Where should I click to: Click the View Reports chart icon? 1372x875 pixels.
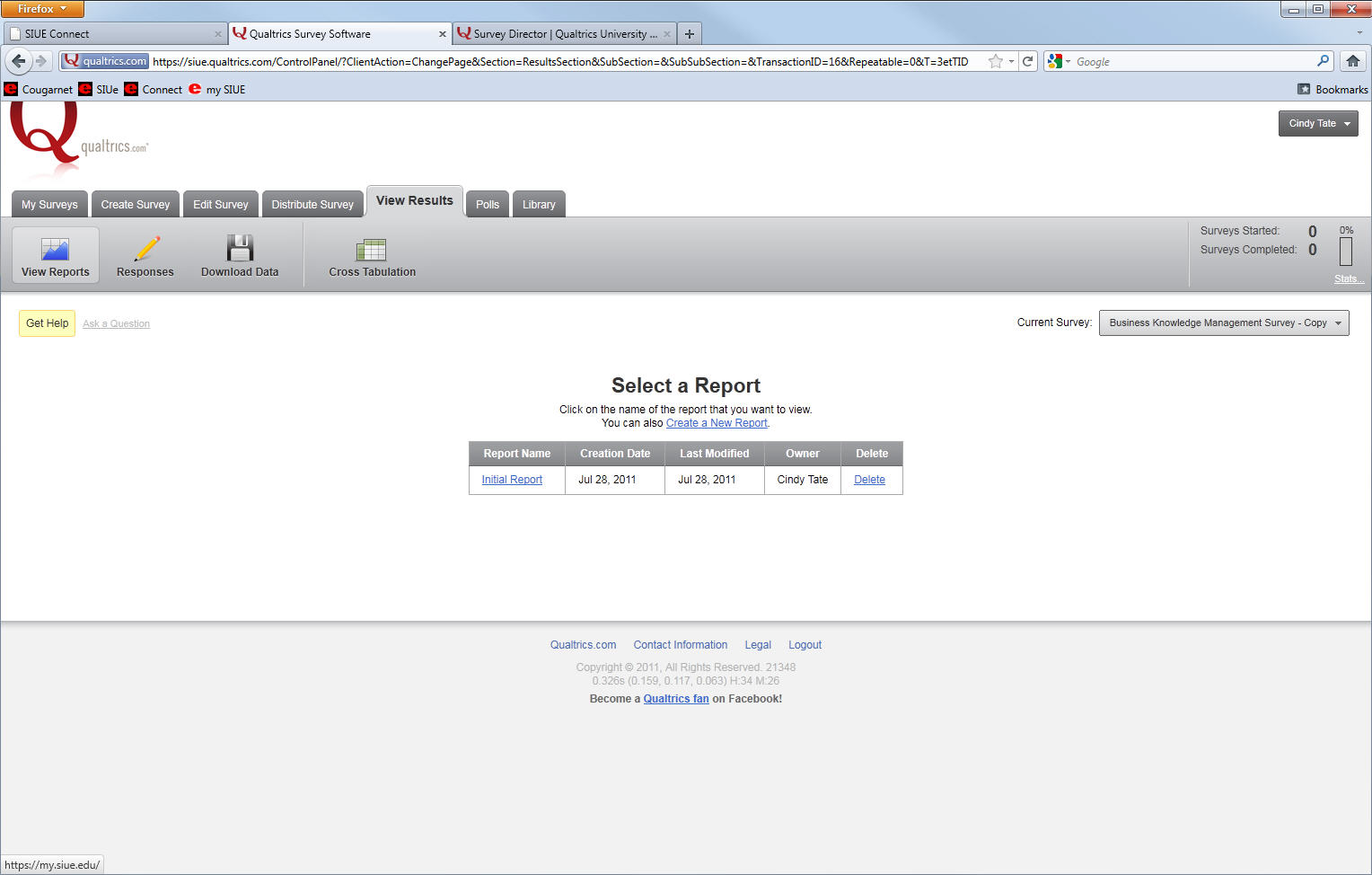55,249
